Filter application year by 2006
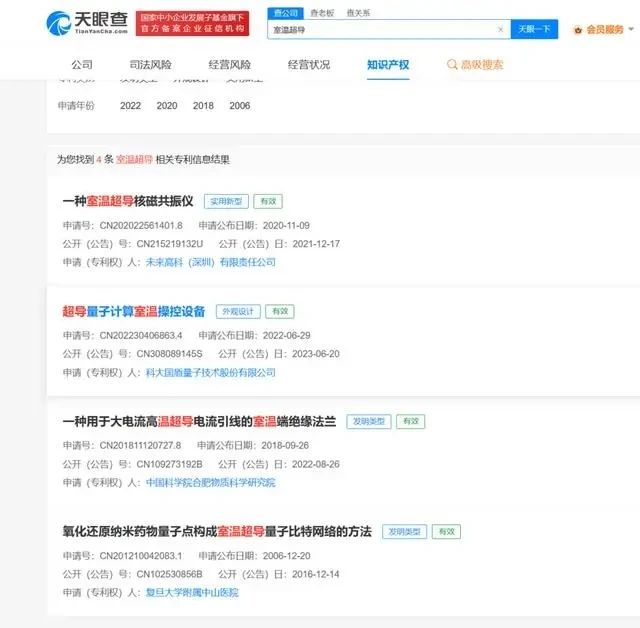This screenshot has width=640, height=628. pyautogui.click(x=240, y=106)
